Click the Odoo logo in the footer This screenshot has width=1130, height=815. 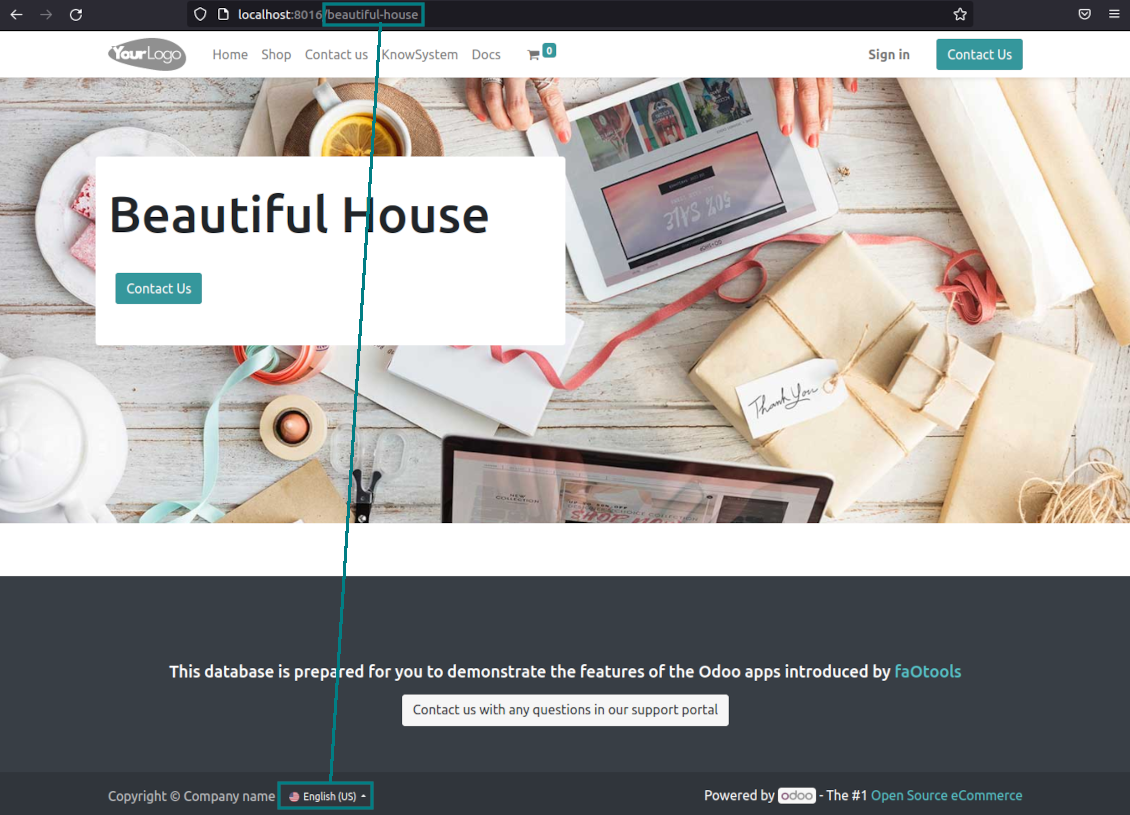[x=796, y=795]
